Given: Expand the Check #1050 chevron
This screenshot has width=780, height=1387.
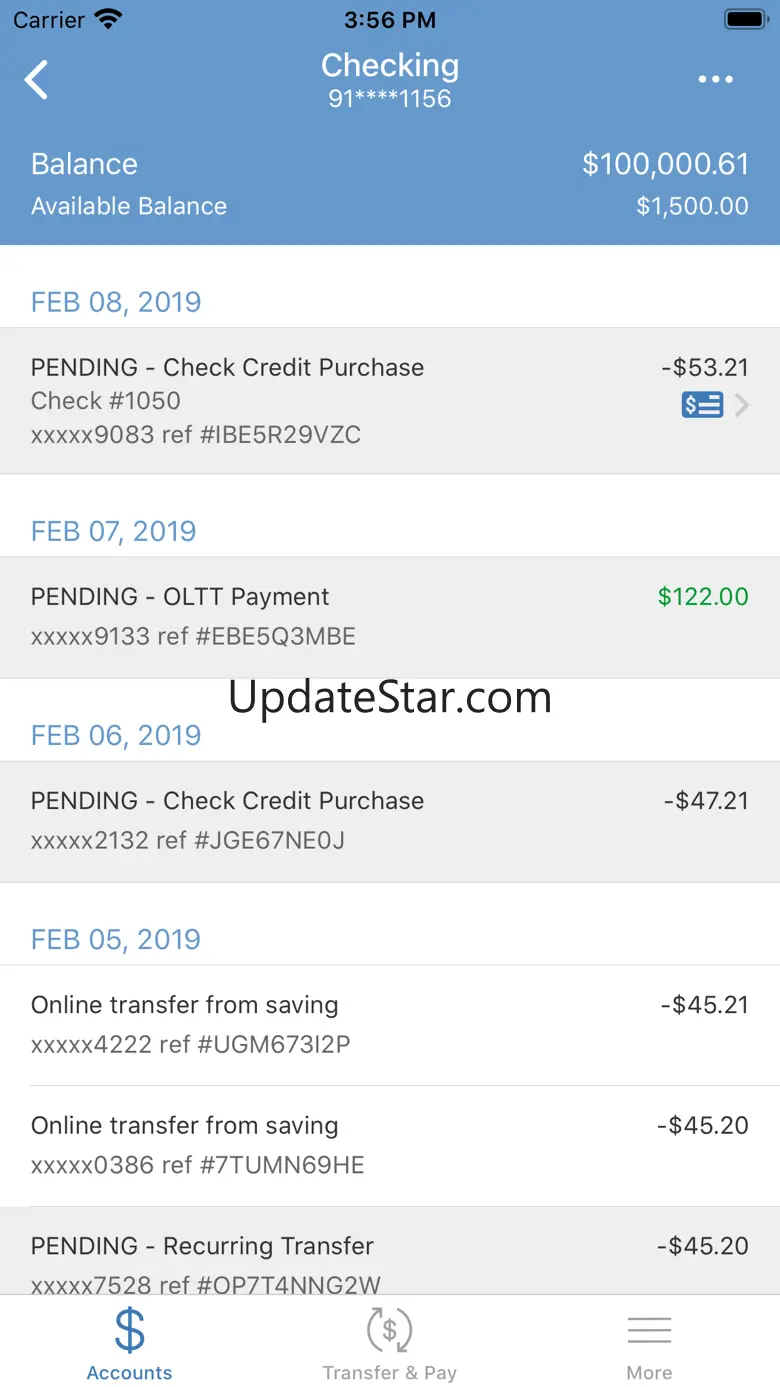Looking at the screenshot, I should click(742, 405).
